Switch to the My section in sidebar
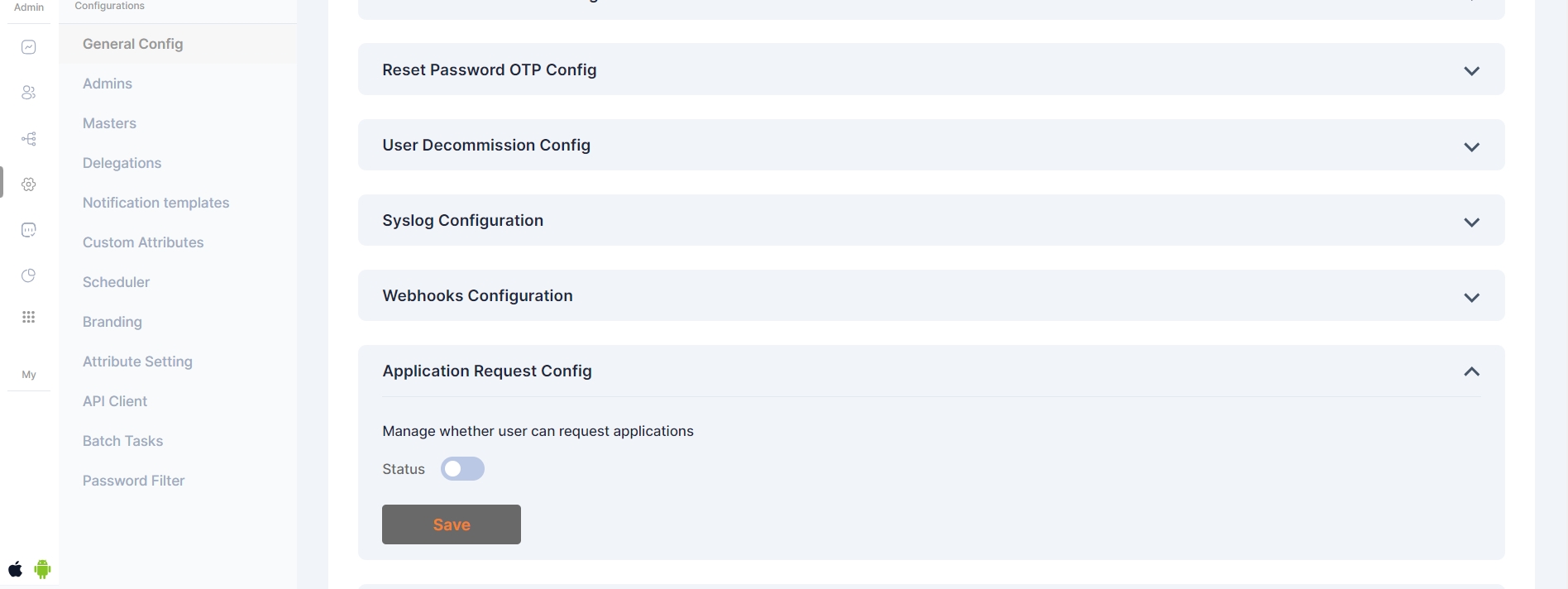Viewport: 1568px width, 589px height. click(x=29, y=375)
